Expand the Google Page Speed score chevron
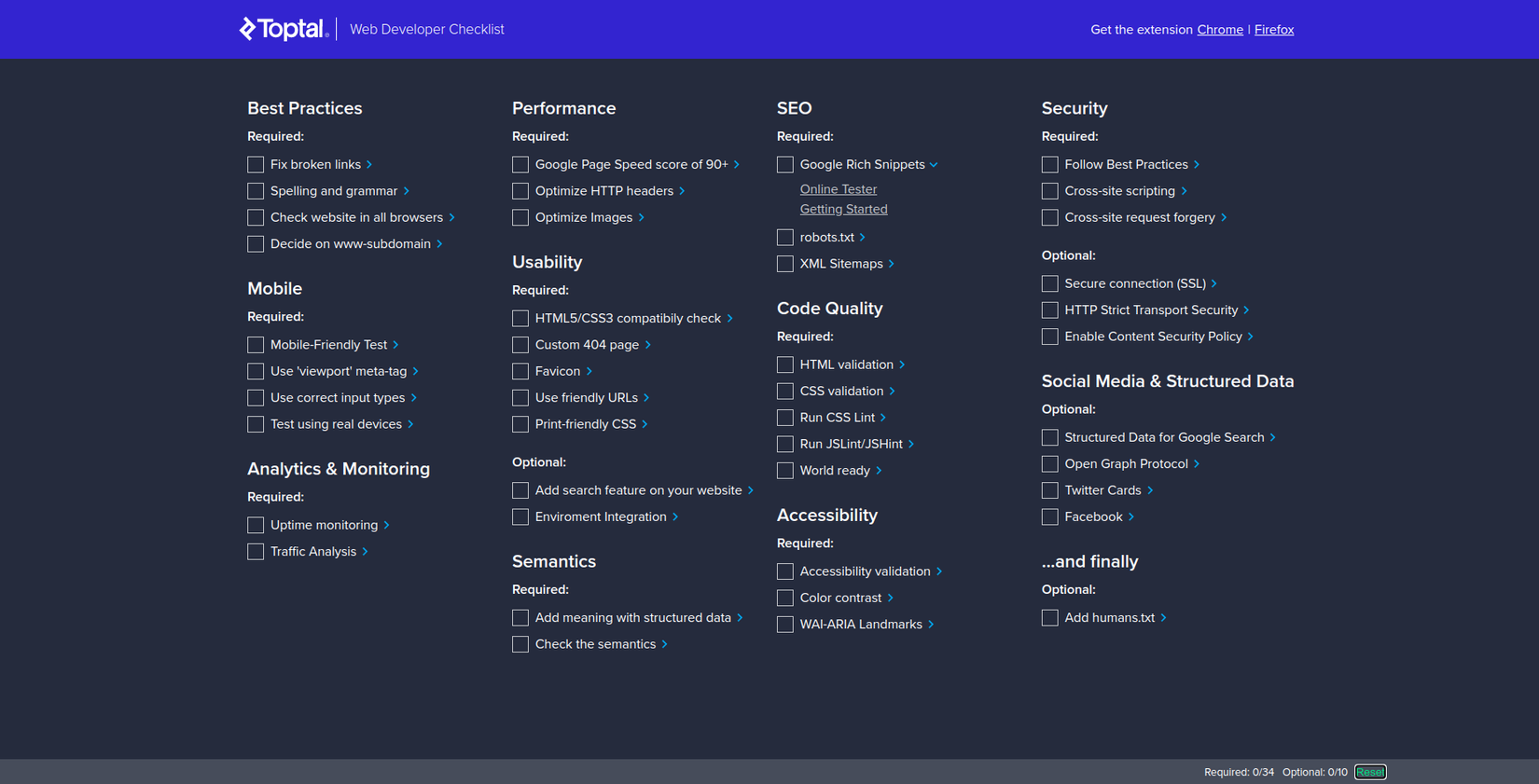Image resolution: width=1539 pixels, height=784 pixels. (x=737, y=165)
